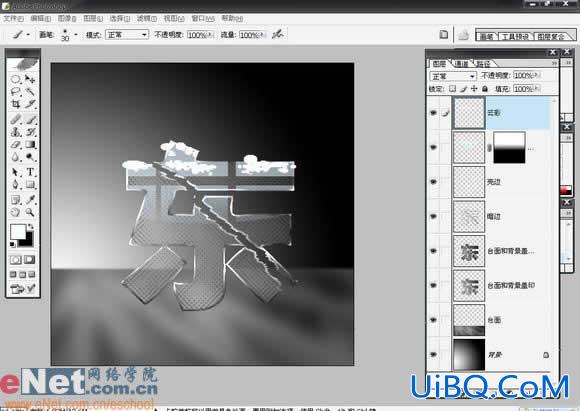Open brush 不透明度 opacity slider arrow
The width and height of the screenshot is (580, 411).
click(x=211, y=35)
